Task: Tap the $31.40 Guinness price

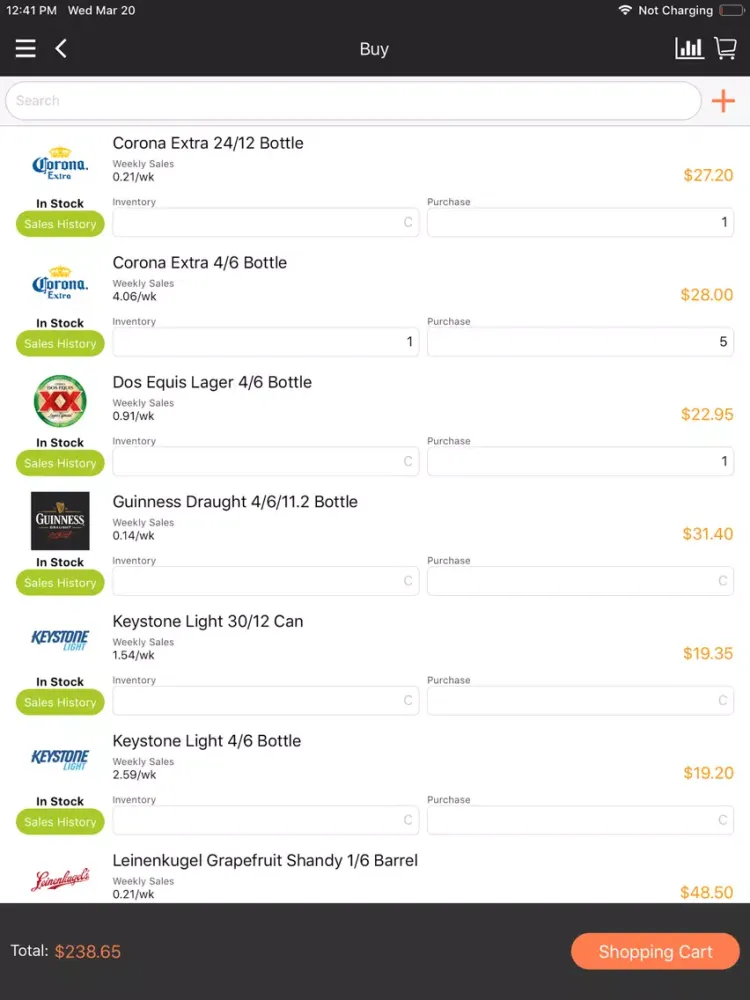Action: (x=707, y=534)
